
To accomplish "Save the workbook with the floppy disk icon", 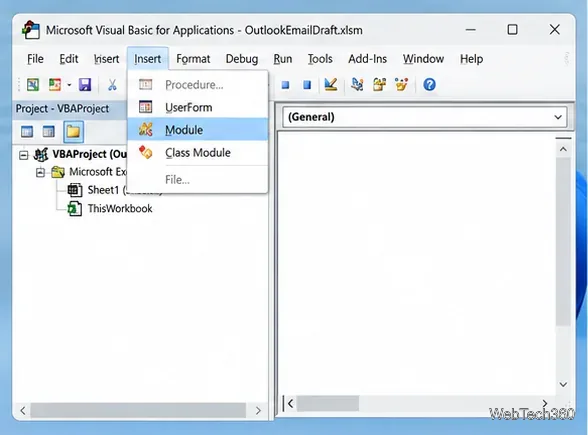I will click(x=85, y=85).
